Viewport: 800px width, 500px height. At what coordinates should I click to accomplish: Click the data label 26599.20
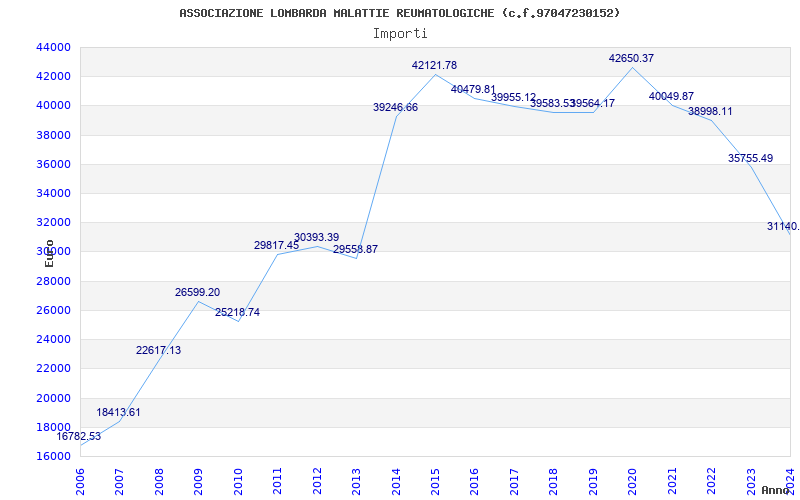(x=197, y=292)
